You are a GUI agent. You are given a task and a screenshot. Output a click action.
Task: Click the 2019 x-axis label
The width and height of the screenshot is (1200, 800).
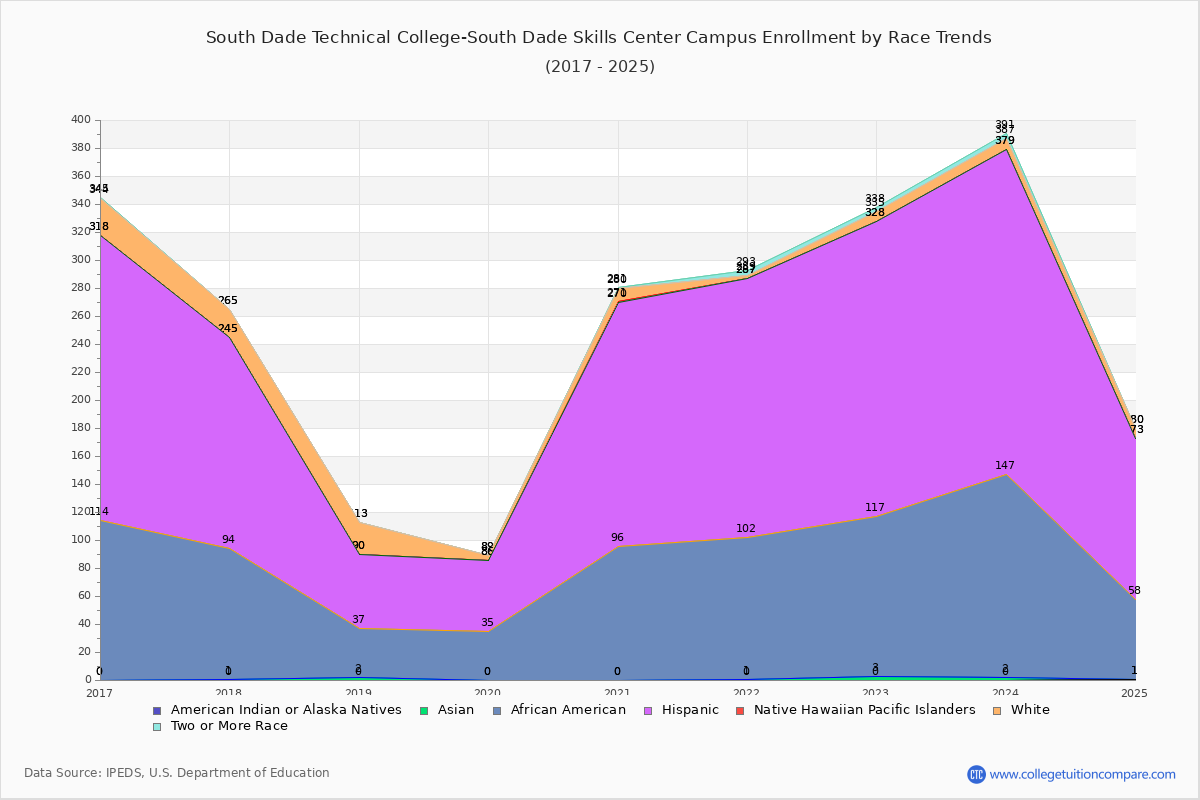pyautogui.click(x=359, y=692)
